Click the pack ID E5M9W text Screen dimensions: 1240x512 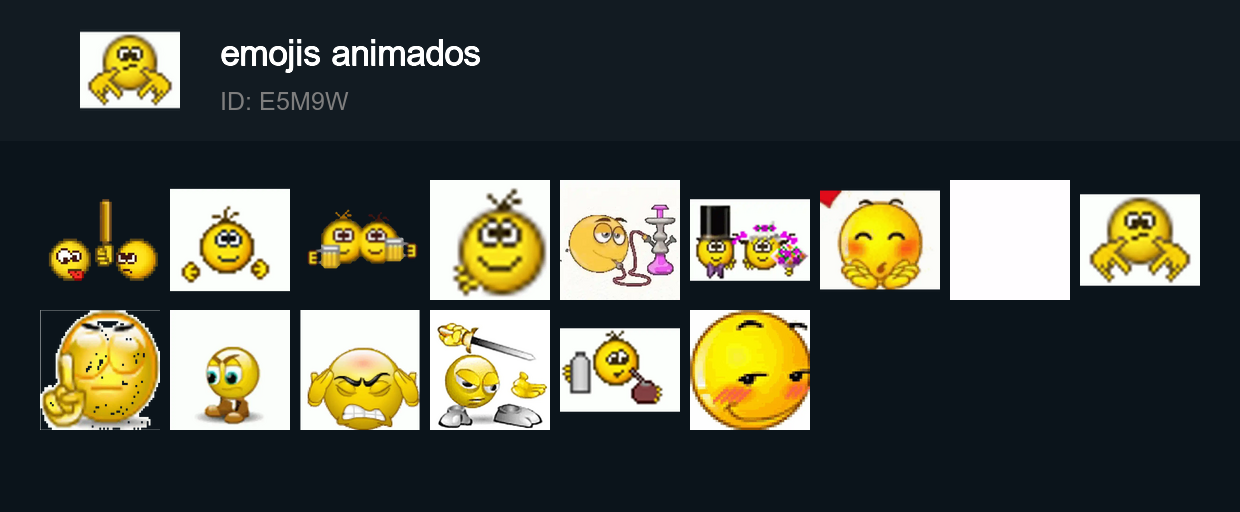pyautogui.click(x=284, y=101)
